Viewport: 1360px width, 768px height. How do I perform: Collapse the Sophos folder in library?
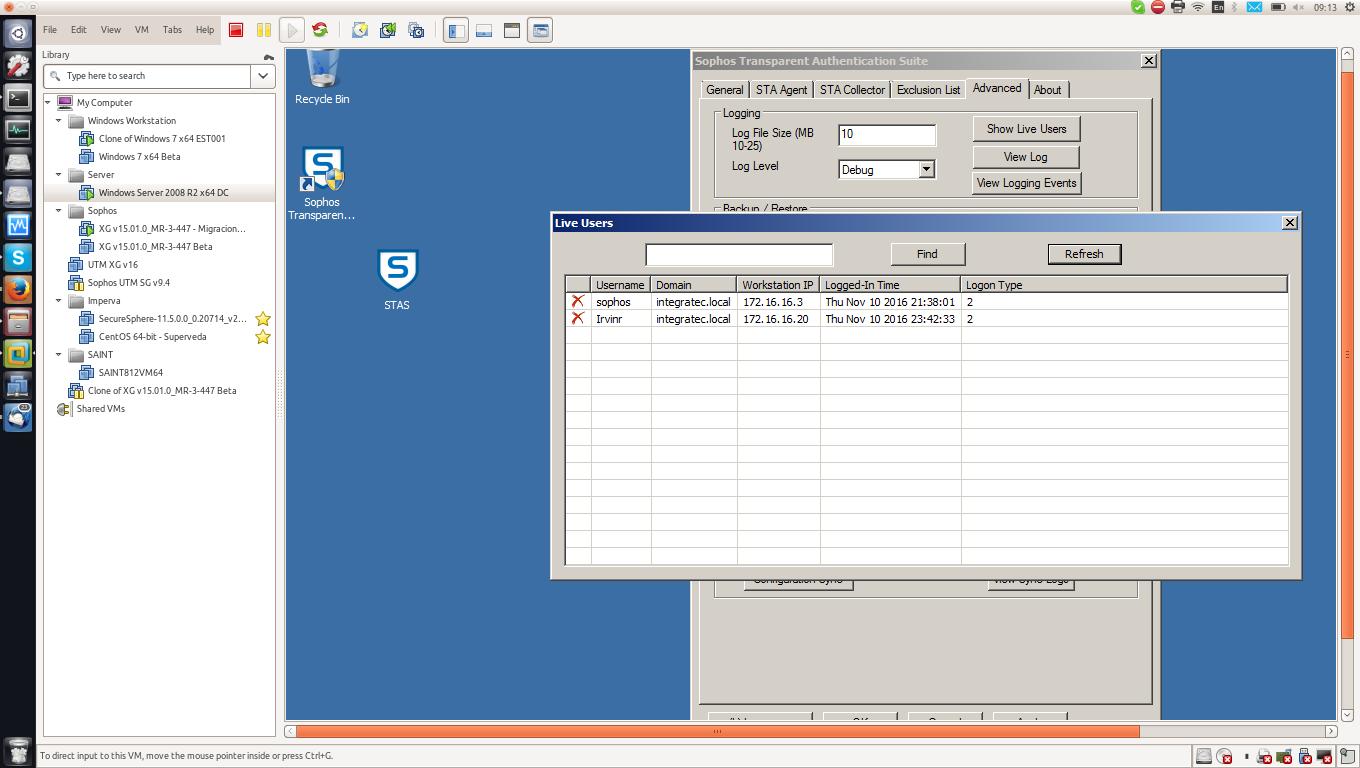(x=59, y=210)
